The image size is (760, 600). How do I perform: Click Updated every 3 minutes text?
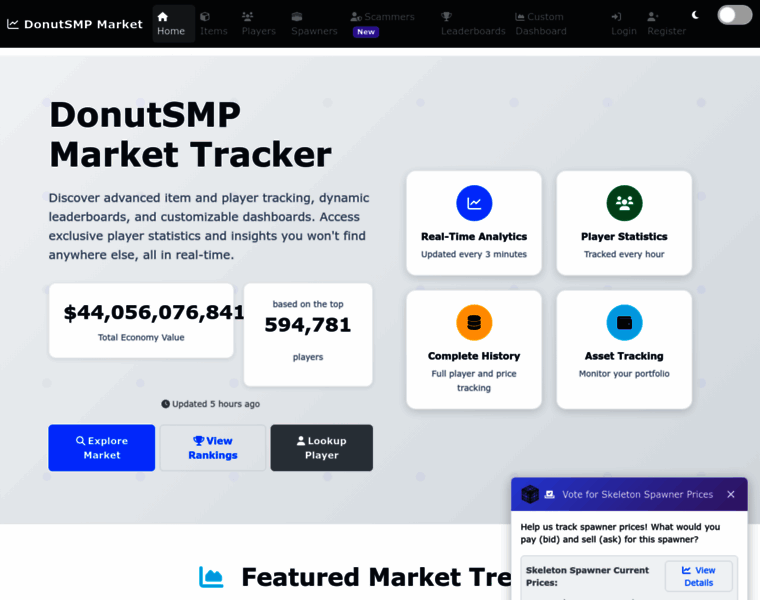point(474,254)
